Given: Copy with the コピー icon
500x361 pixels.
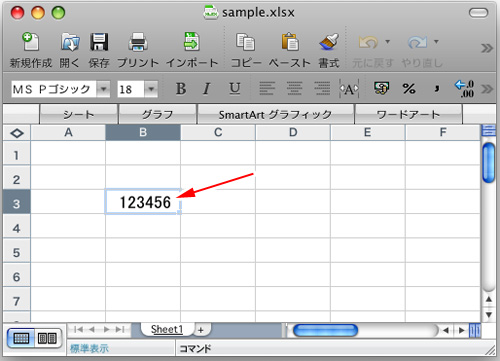Looking at the screenshot, I should [246, 42].
